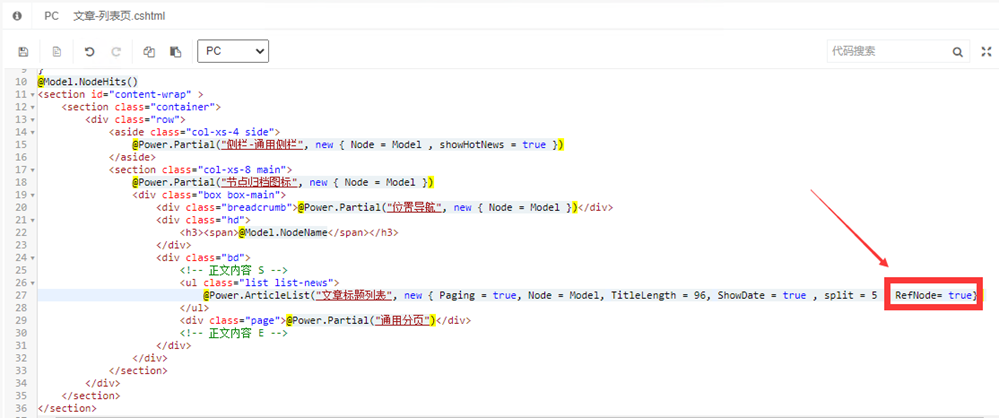This screenshot has width=999, height=418.
Task: Collapse the aside fold at line 14
Action: pyautogui.click(x=32, y=132)
